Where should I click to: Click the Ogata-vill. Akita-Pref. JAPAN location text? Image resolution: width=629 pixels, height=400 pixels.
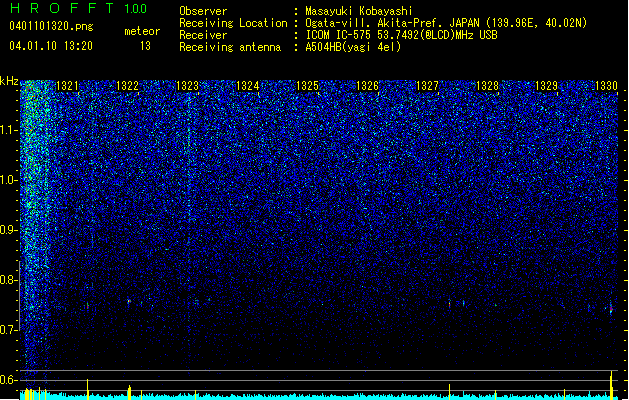point(446,23)
